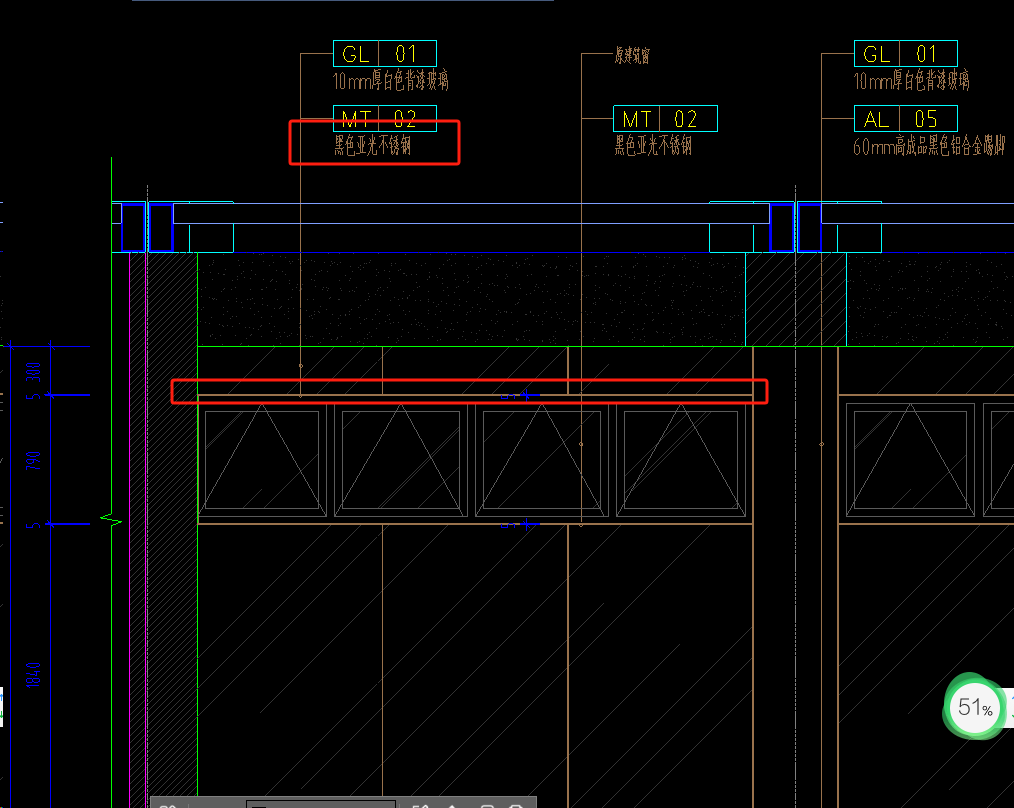Click the 790 vertical dimension text
The image size is (1014, 808).
(x=34, y=461)
